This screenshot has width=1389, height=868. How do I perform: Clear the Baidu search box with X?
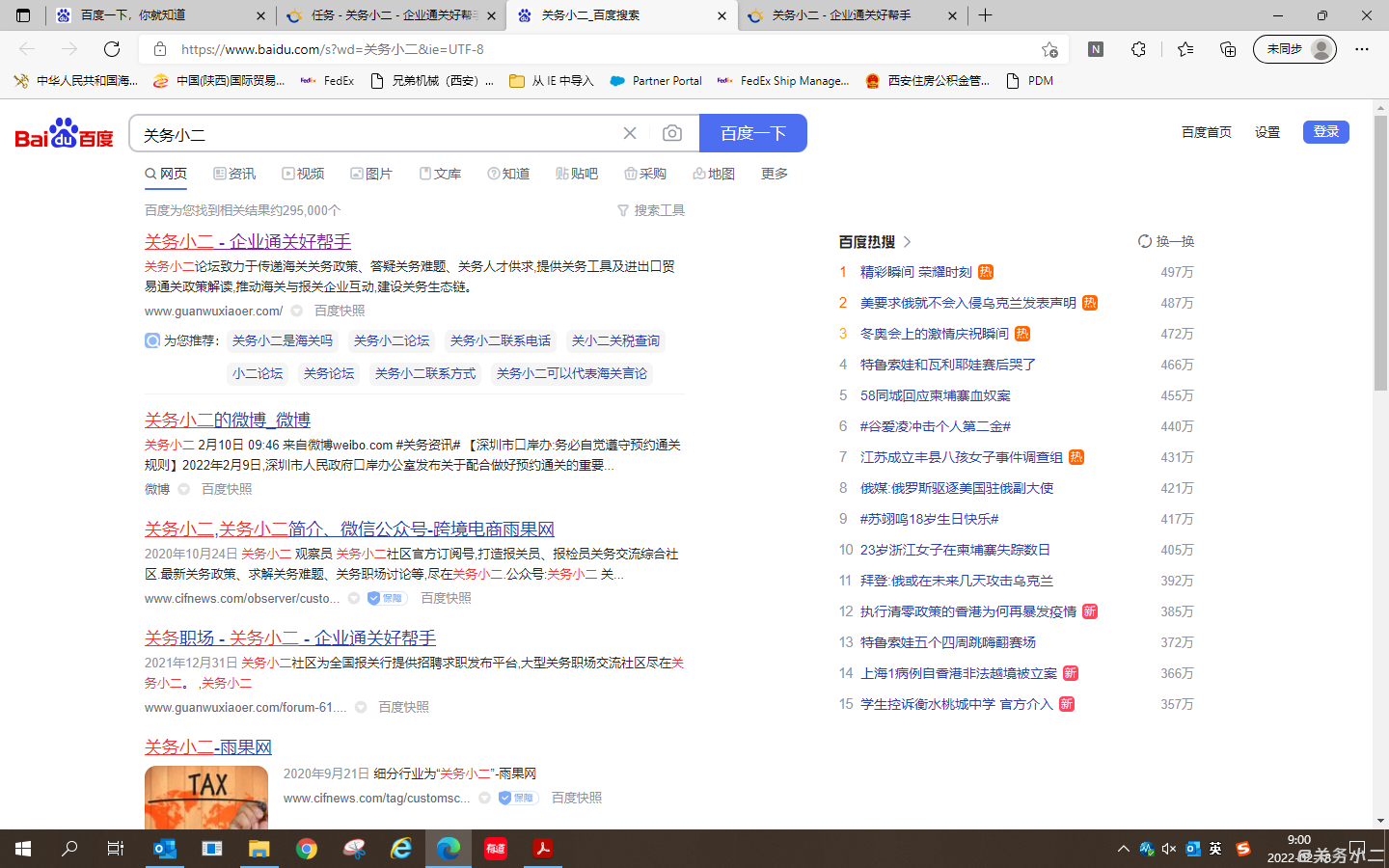tap(630, 133)
